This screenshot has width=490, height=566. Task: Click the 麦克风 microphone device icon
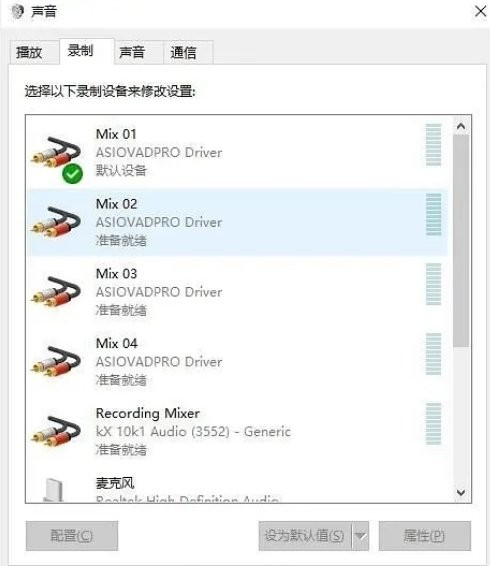54,490
